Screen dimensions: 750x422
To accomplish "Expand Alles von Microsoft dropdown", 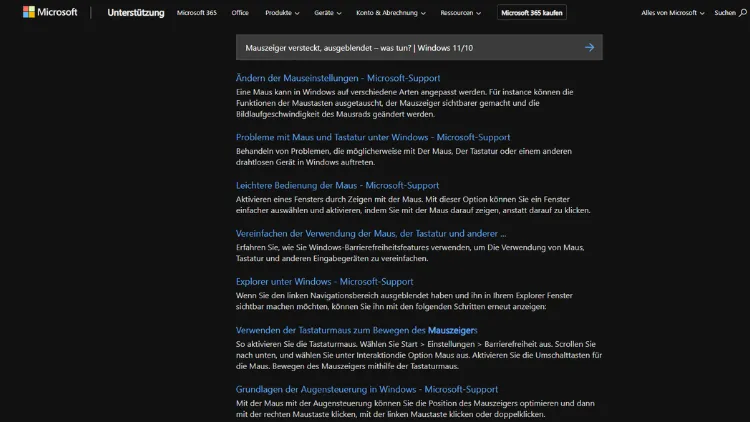I will (x=673, y=13).
